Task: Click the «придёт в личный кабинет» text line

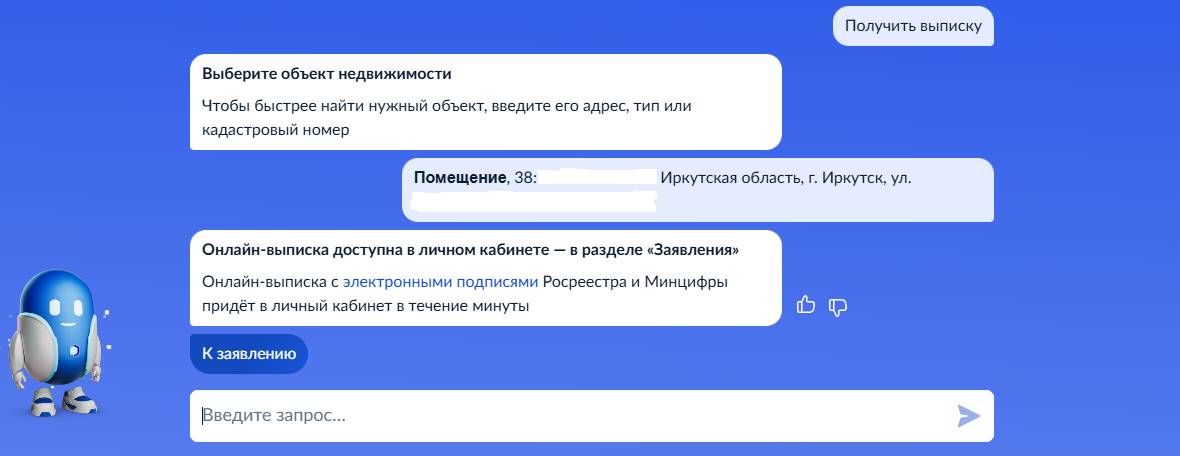Action: 364,306
